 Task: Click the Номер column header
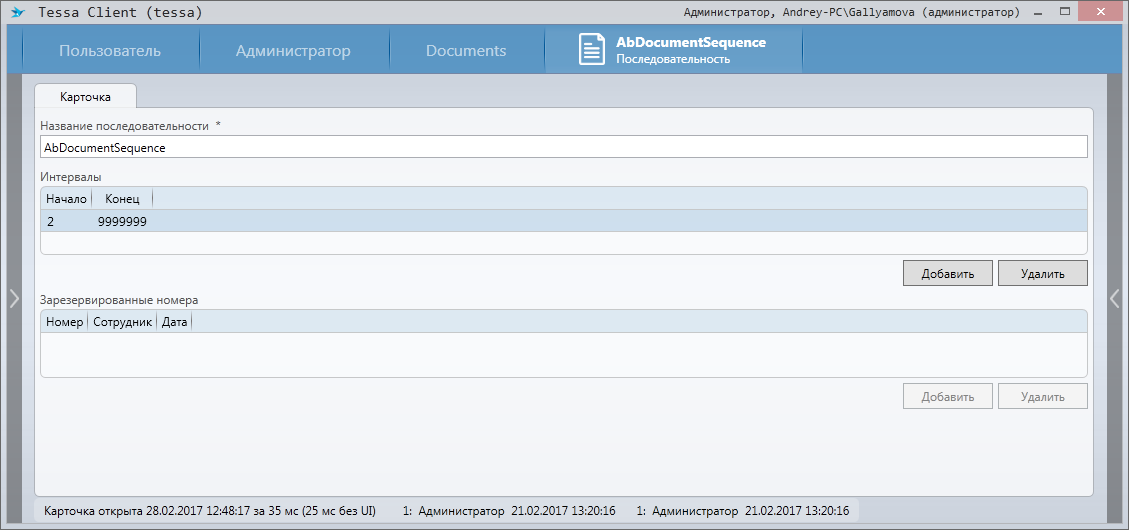click(64, 322)
